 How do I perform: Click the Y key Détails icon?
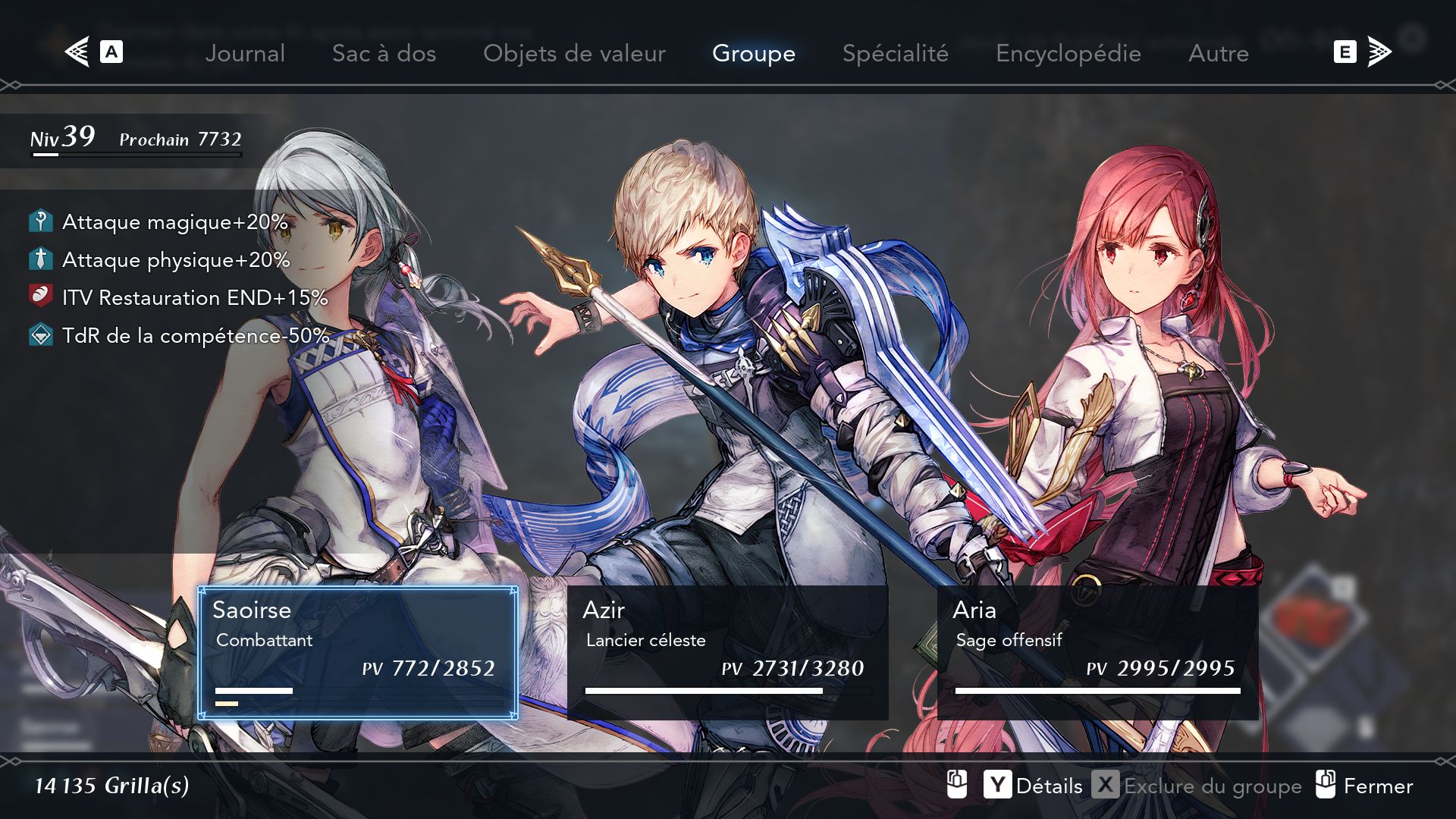[x=997, y=785]
